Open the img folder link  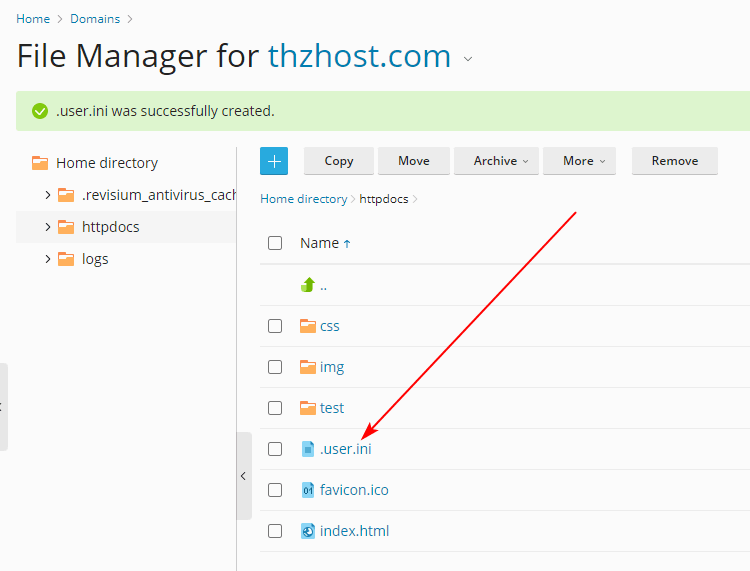coord(332,367)
